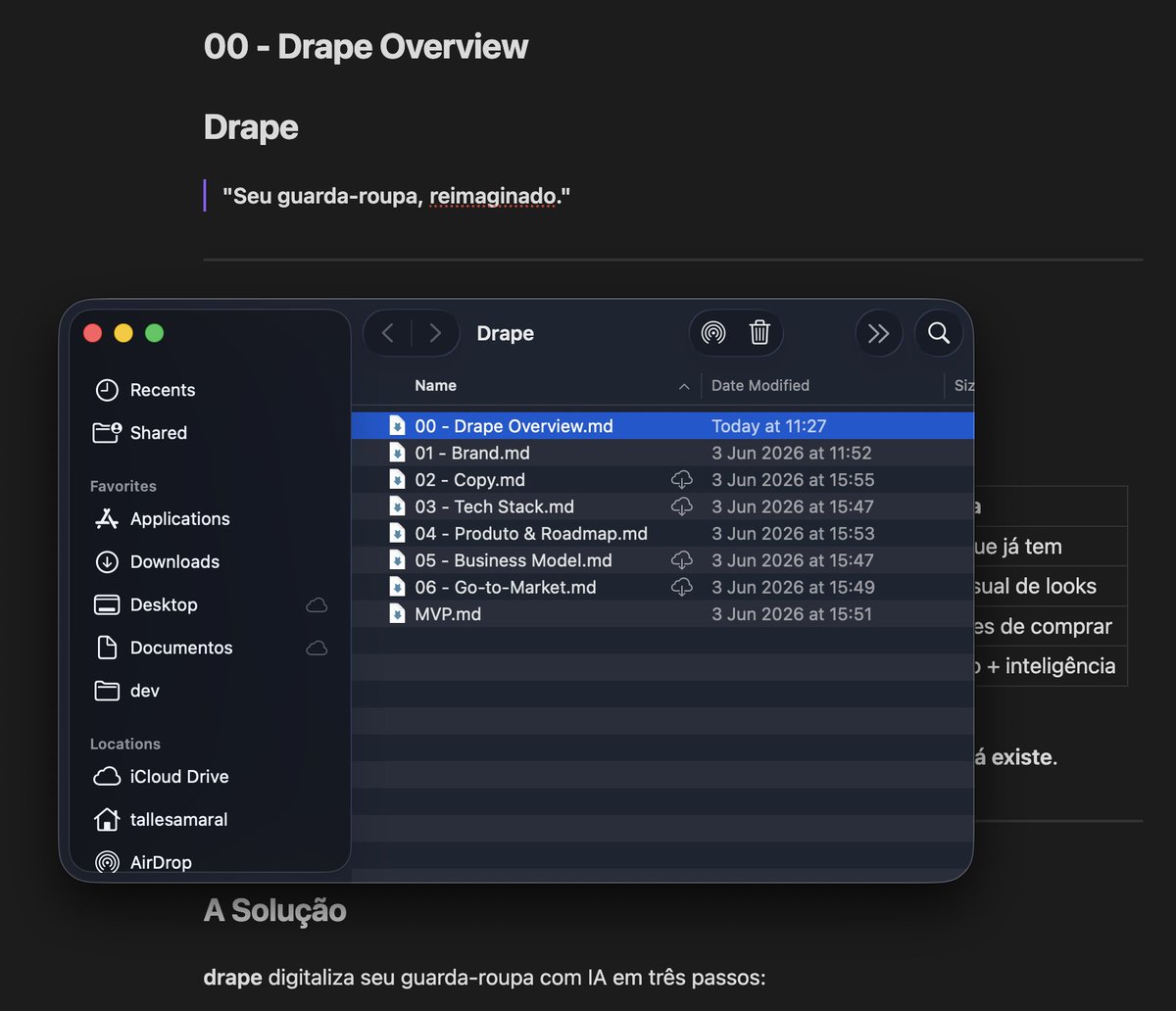The width and height of the screenshot is (1176, 1011).
Task: Open Documentos in the sidebar
Action: 210,649
